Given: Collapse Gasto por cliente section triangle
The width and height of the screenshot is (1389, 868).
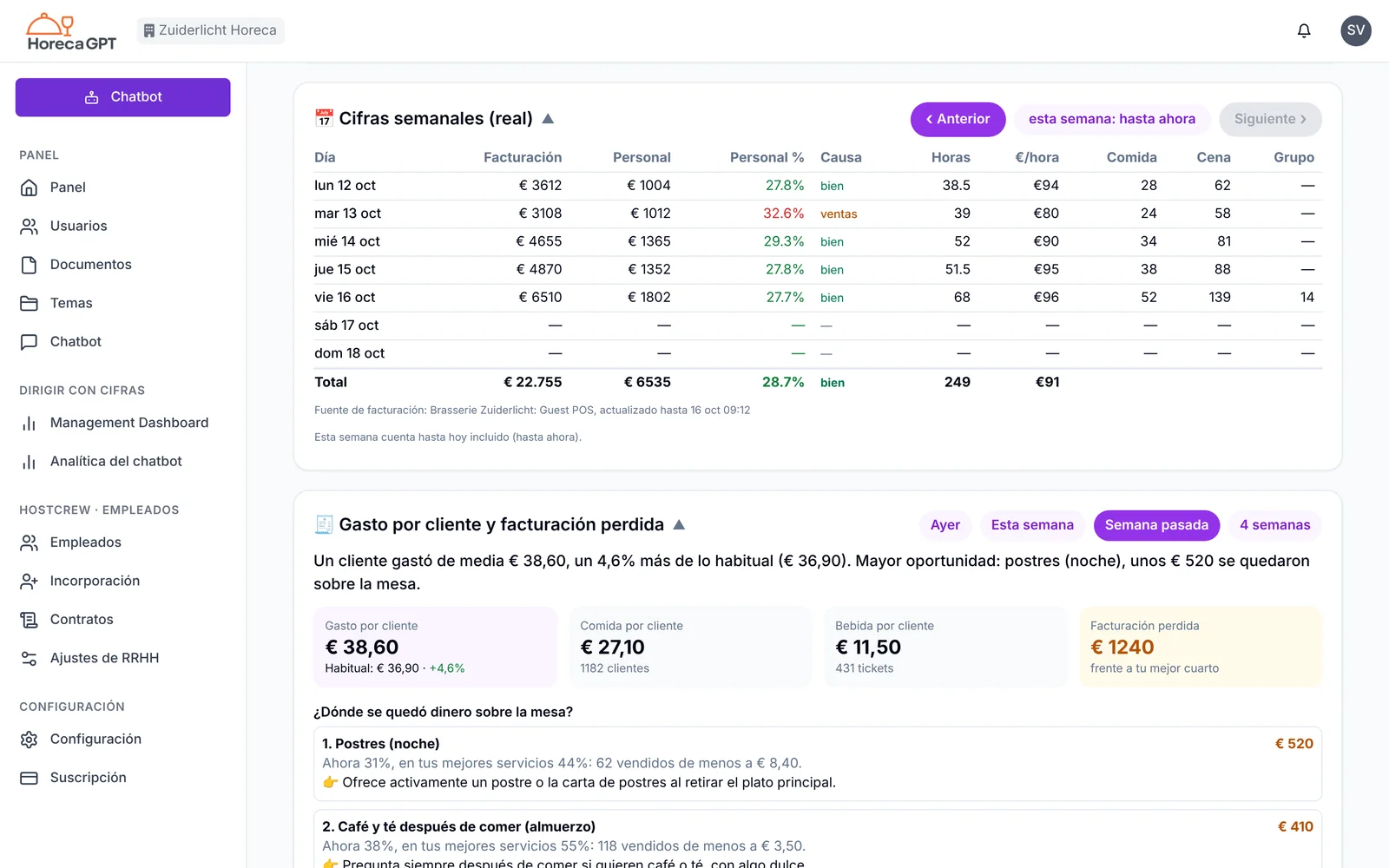Looking at the screenshot, I should pyautogui.click(x=679, y=525).
